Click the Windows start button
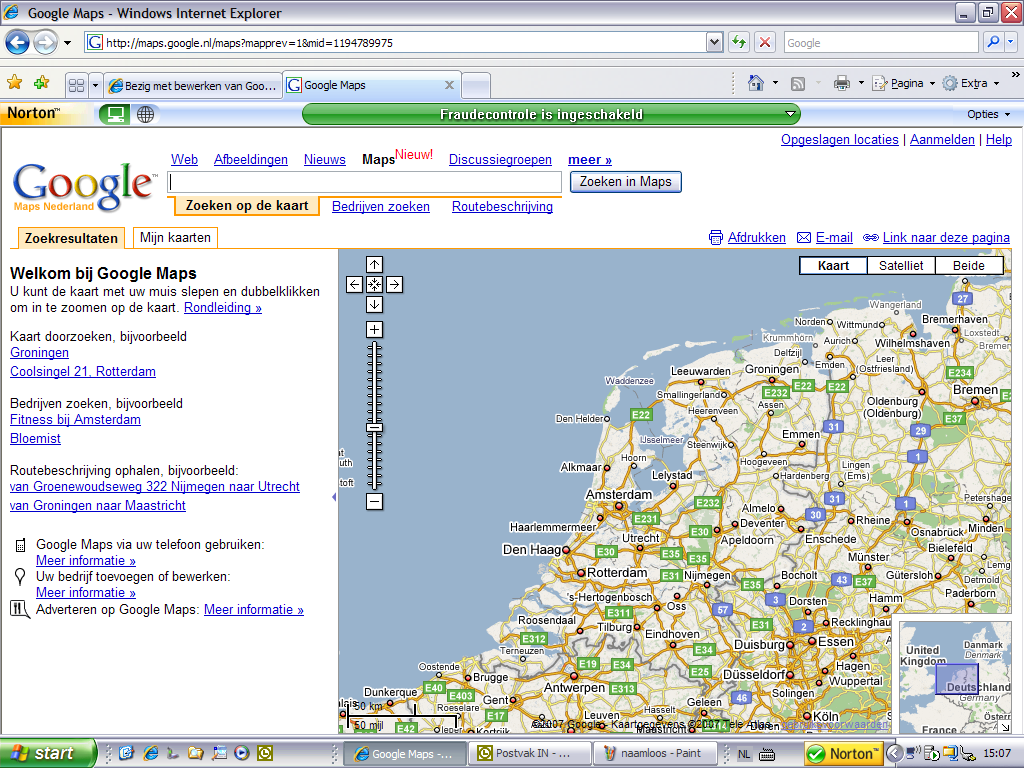 (47, 754)
